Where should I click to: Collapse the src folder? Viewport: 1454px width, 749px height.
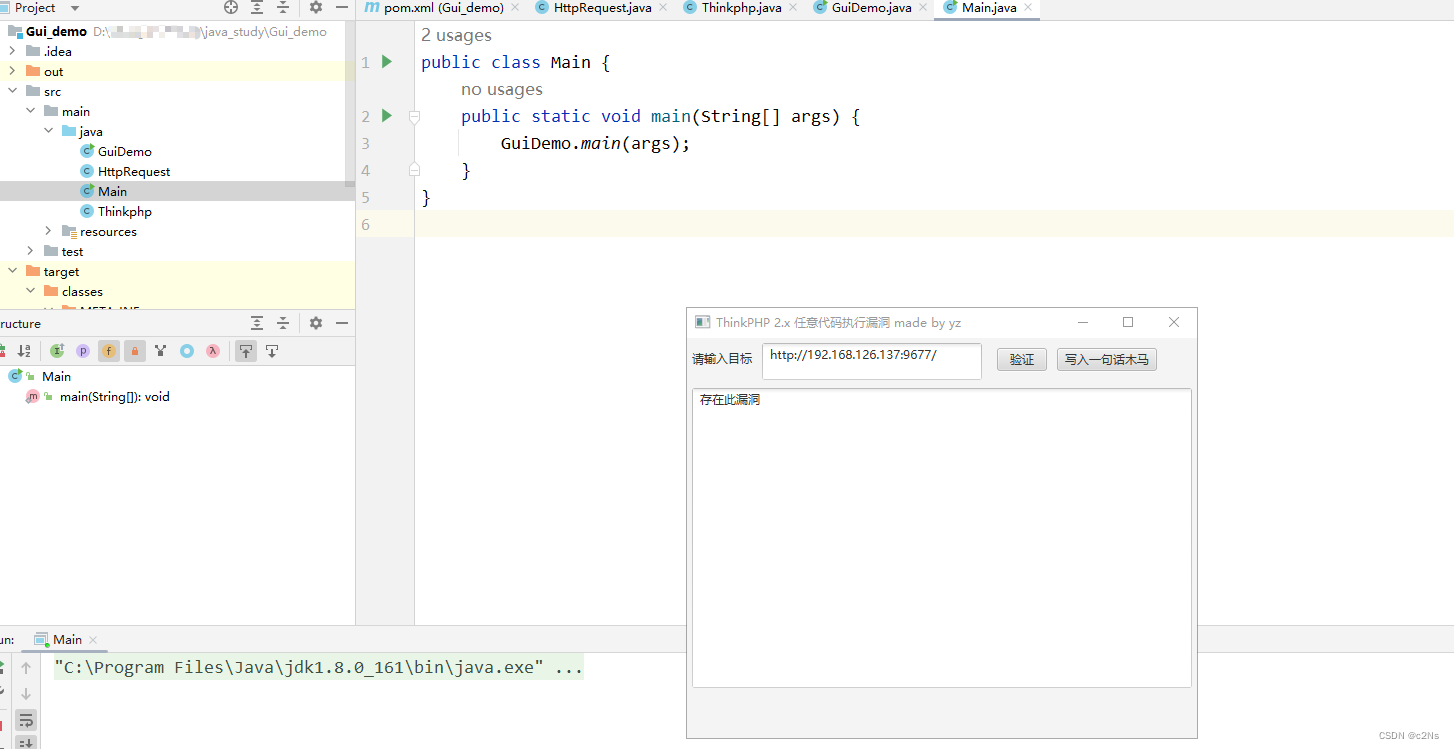coord(13,91)
